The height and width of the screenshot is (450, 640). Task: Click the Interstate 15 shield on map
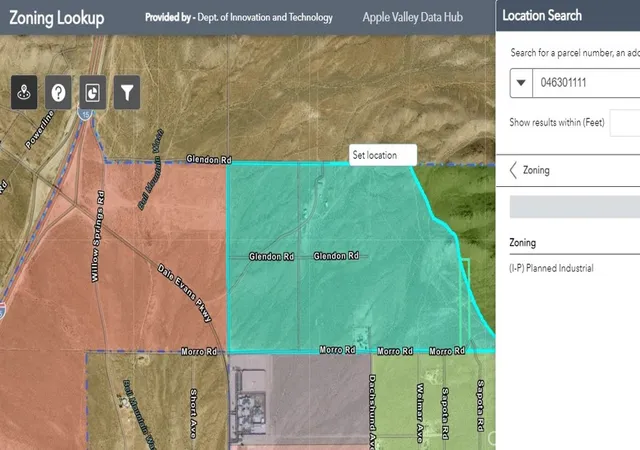(84, 114)
